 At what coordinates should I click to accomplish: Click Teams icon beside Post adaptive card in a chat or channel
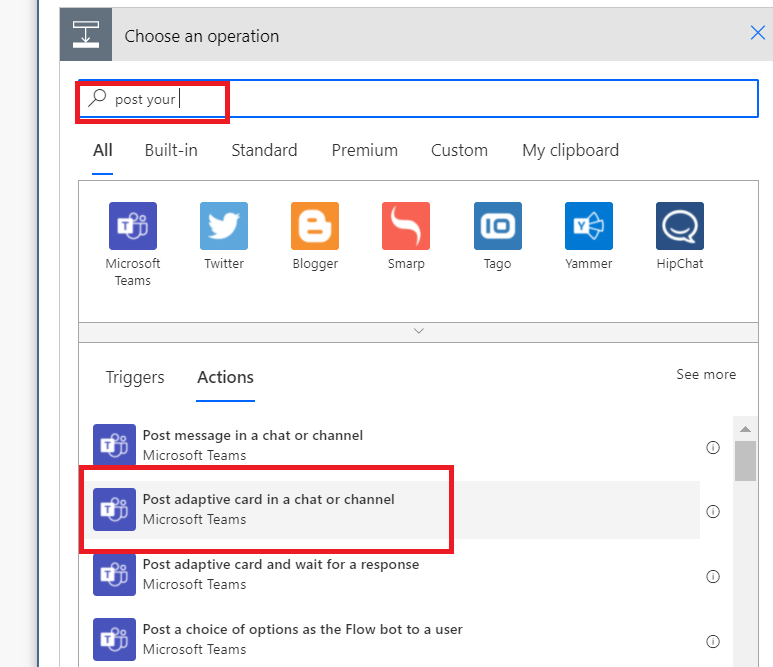pos(114,509)
